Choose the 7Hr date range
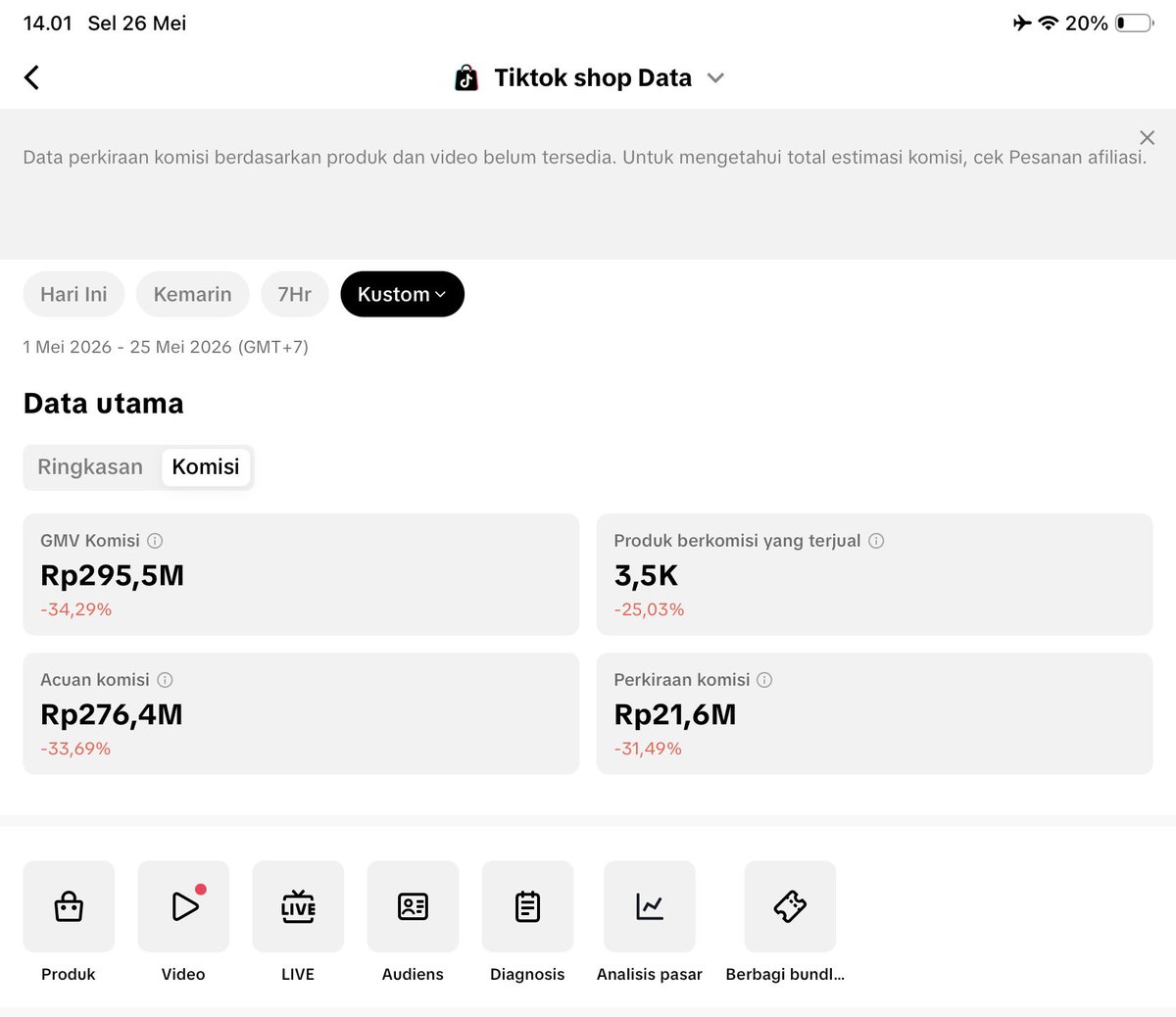Viewport: 1176px width, 1017px height. click(x=295, y=294)
